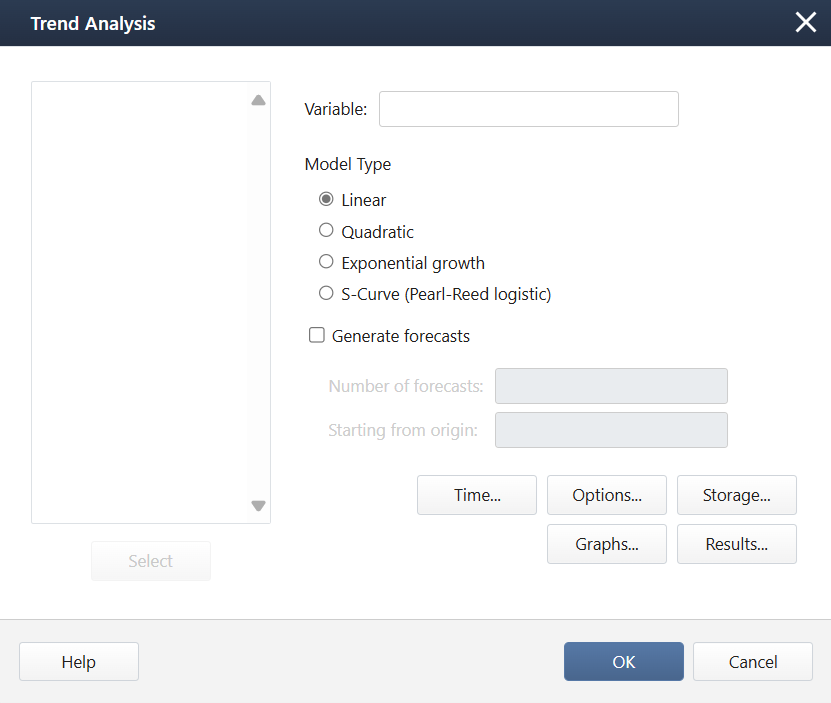The height and width of the screenshot is (703, 831).
Task: Enable the Generate forecasts checkbox
Action: [x=317, y=336]
